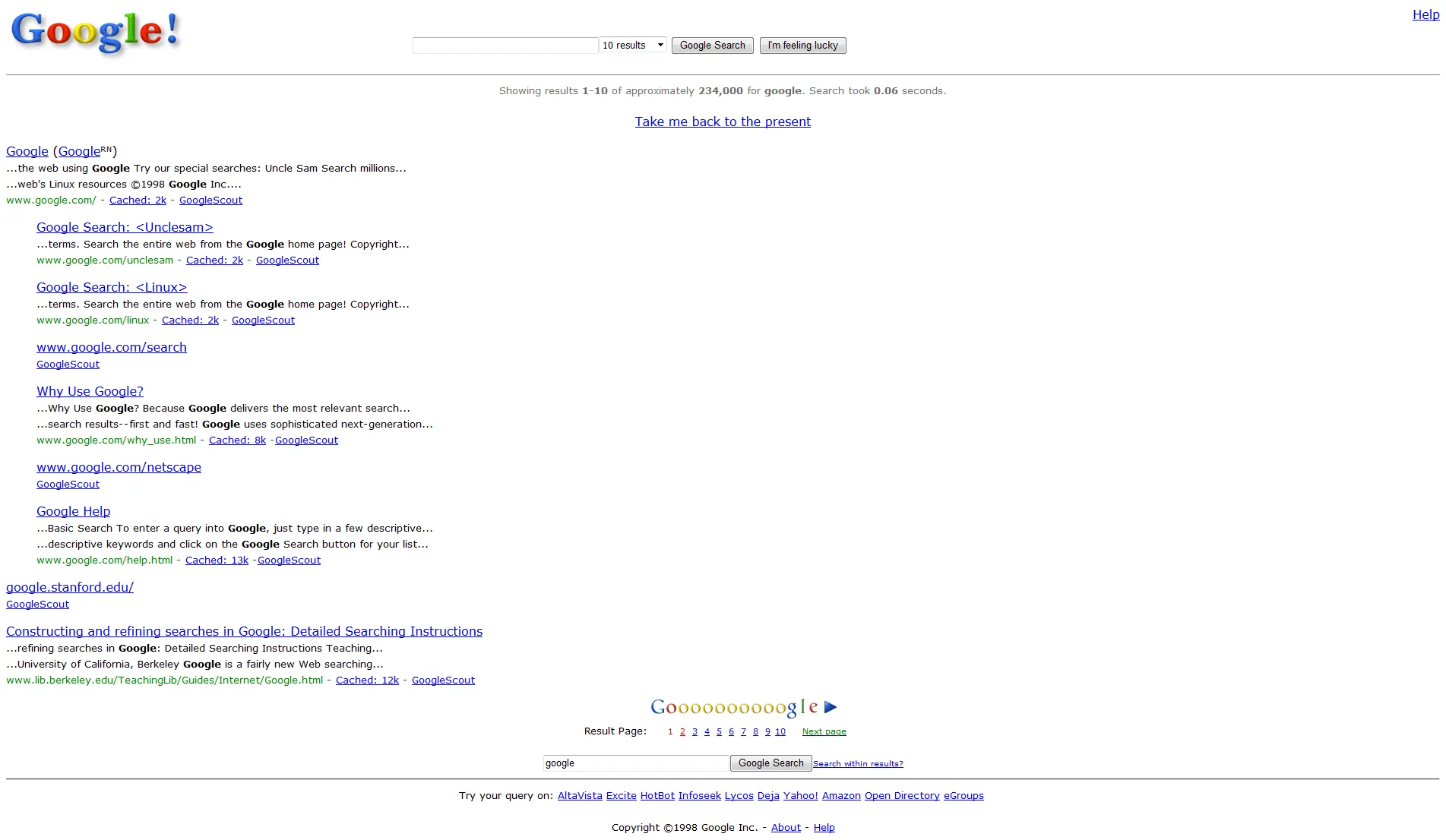
Task: Click the green www.google.com/why_use.html URL text
Action: (x=116, y=441)
